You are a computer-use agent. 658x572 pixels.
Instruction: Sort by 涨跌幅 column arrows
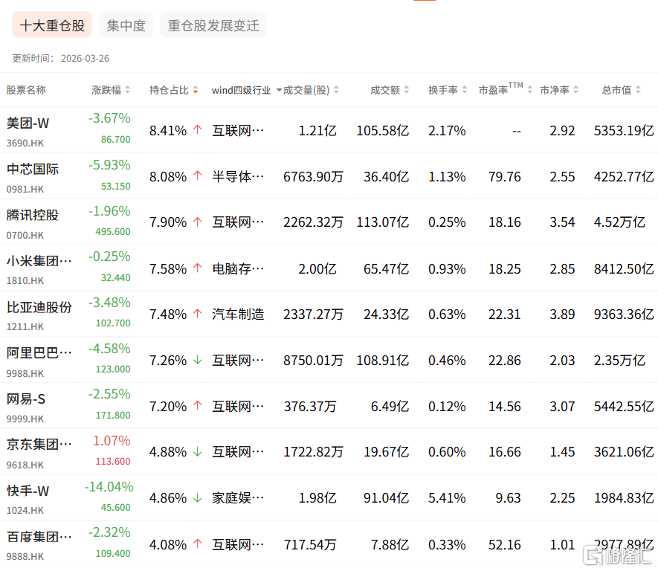[128, 90]
